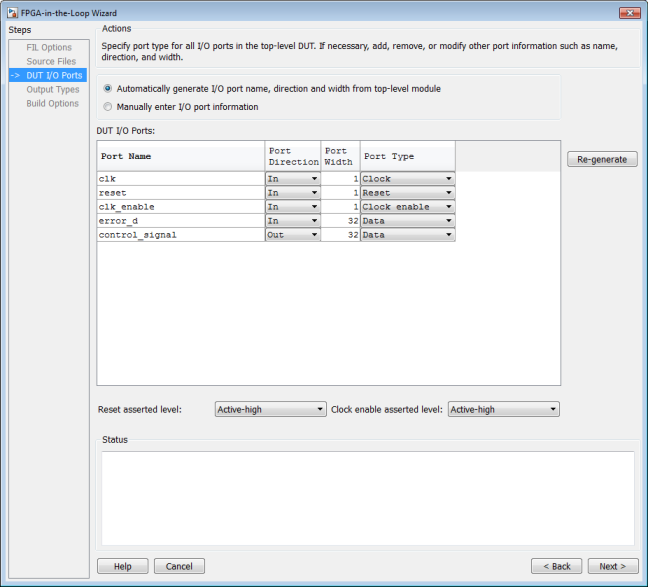
Task: Open Clock enable asserted level dropdown
Action: 503,409
